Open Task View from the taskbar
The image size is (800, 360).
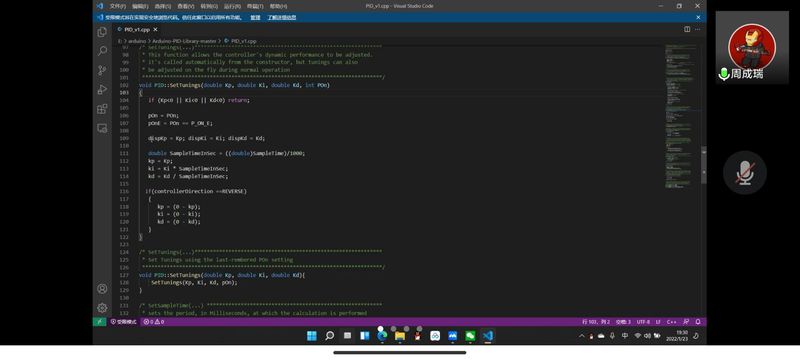coord(347,336)
